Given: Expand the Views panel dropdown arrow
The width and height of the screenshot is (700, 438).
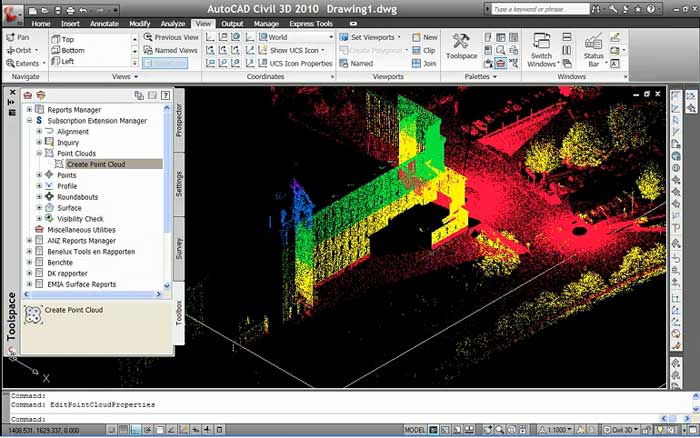Looking at the screenshot, I should pyautogui.click(x=136, y=77).
